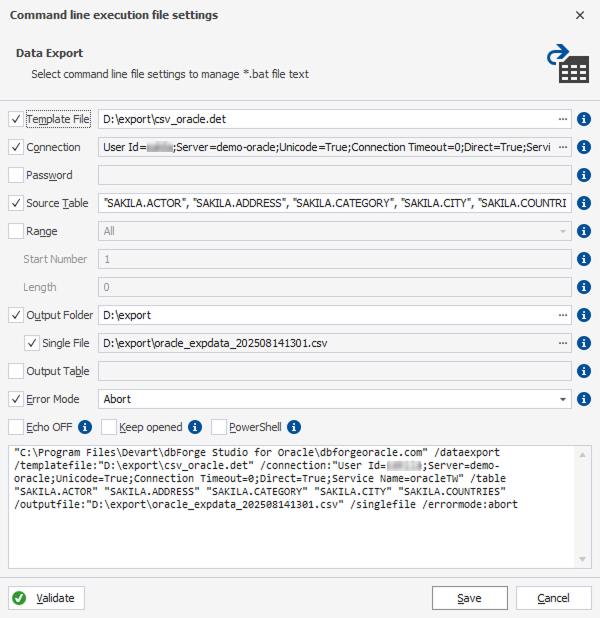The image size is (600, 618).
Task: Click the empty Output Table field
Action: [x=335, y=371]
